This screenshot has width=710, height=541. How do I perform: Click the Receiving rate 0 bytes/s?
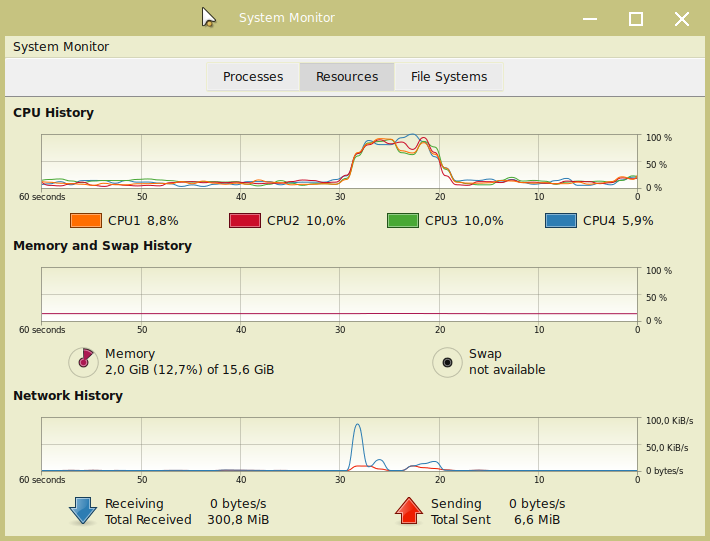click(238, 504)
